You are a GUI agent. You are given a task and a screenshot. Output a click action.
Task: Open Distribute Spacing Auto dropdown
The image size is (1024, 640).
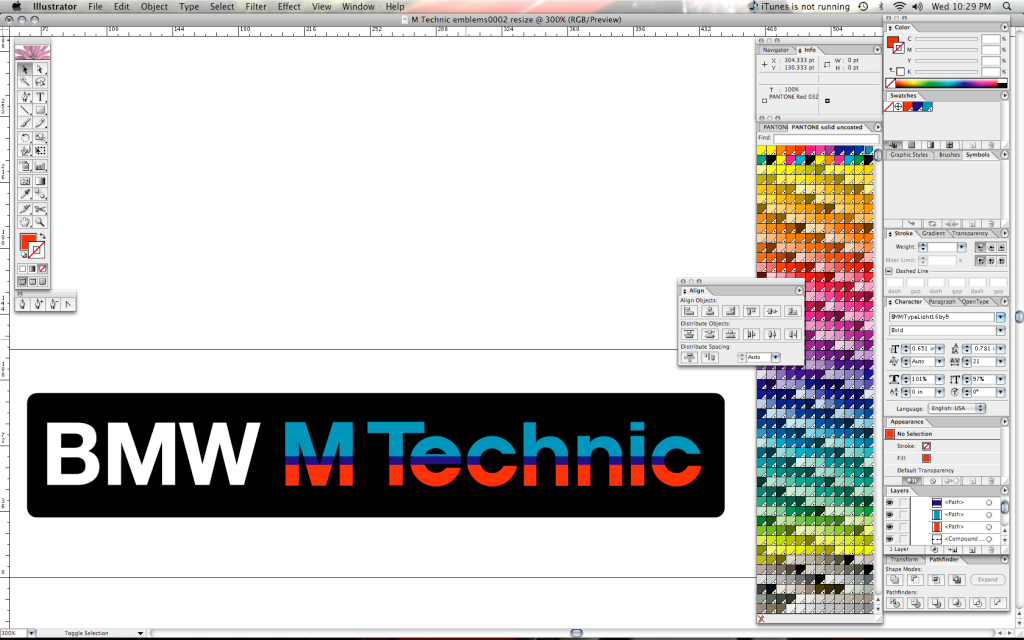point(776,357)
